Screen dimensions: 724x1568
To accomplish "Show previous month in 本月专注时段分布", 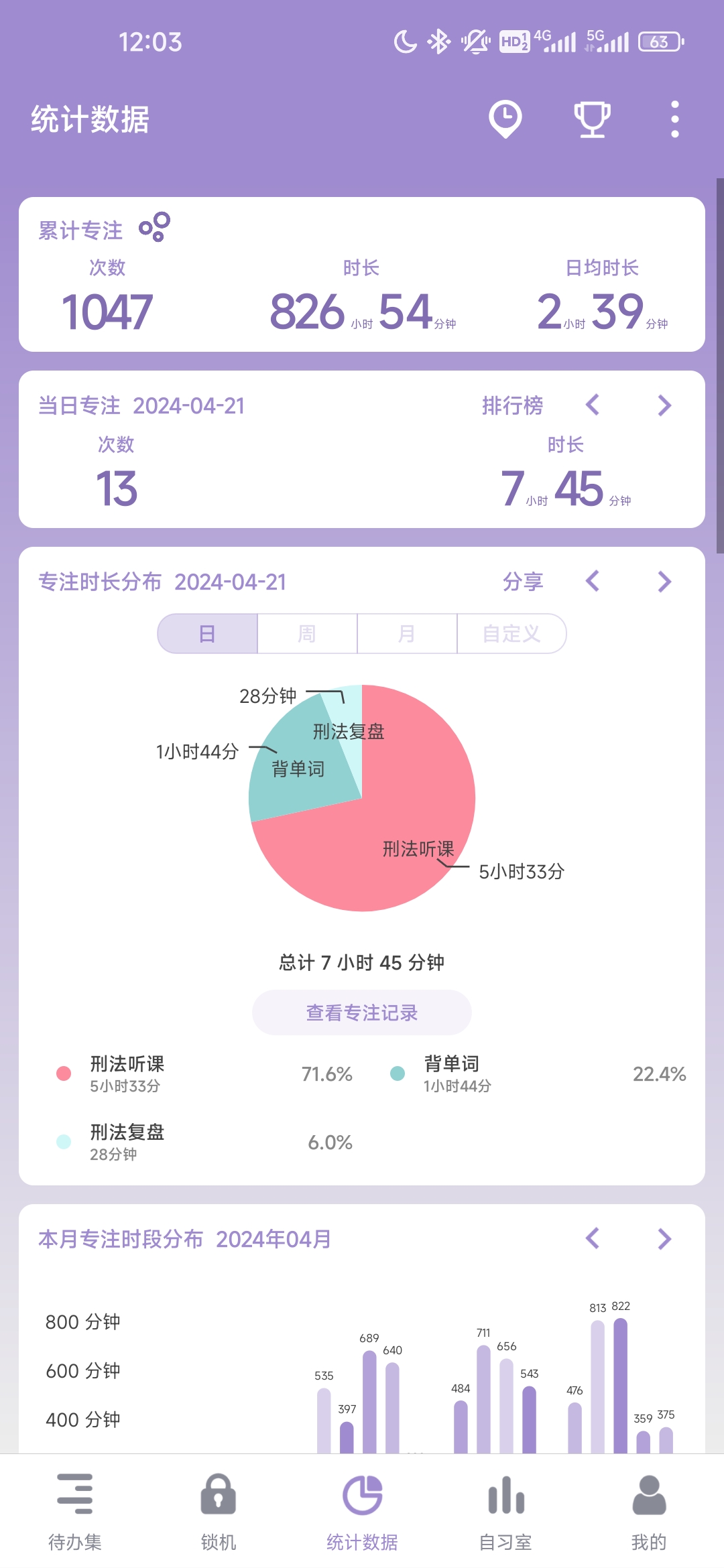I will (593, 1238).
